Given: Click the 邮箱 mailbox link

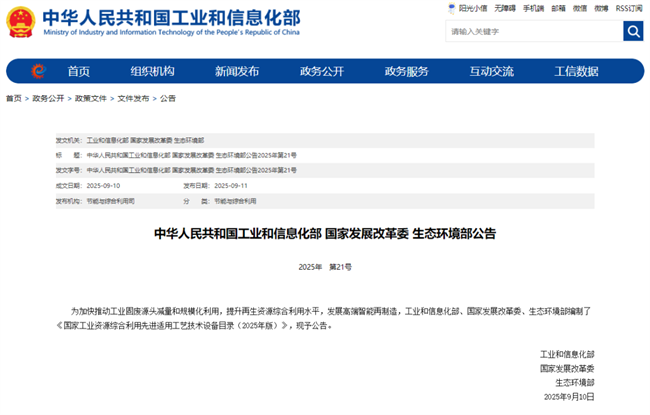Looking at the screenshot, I should [x=558, y=8].
